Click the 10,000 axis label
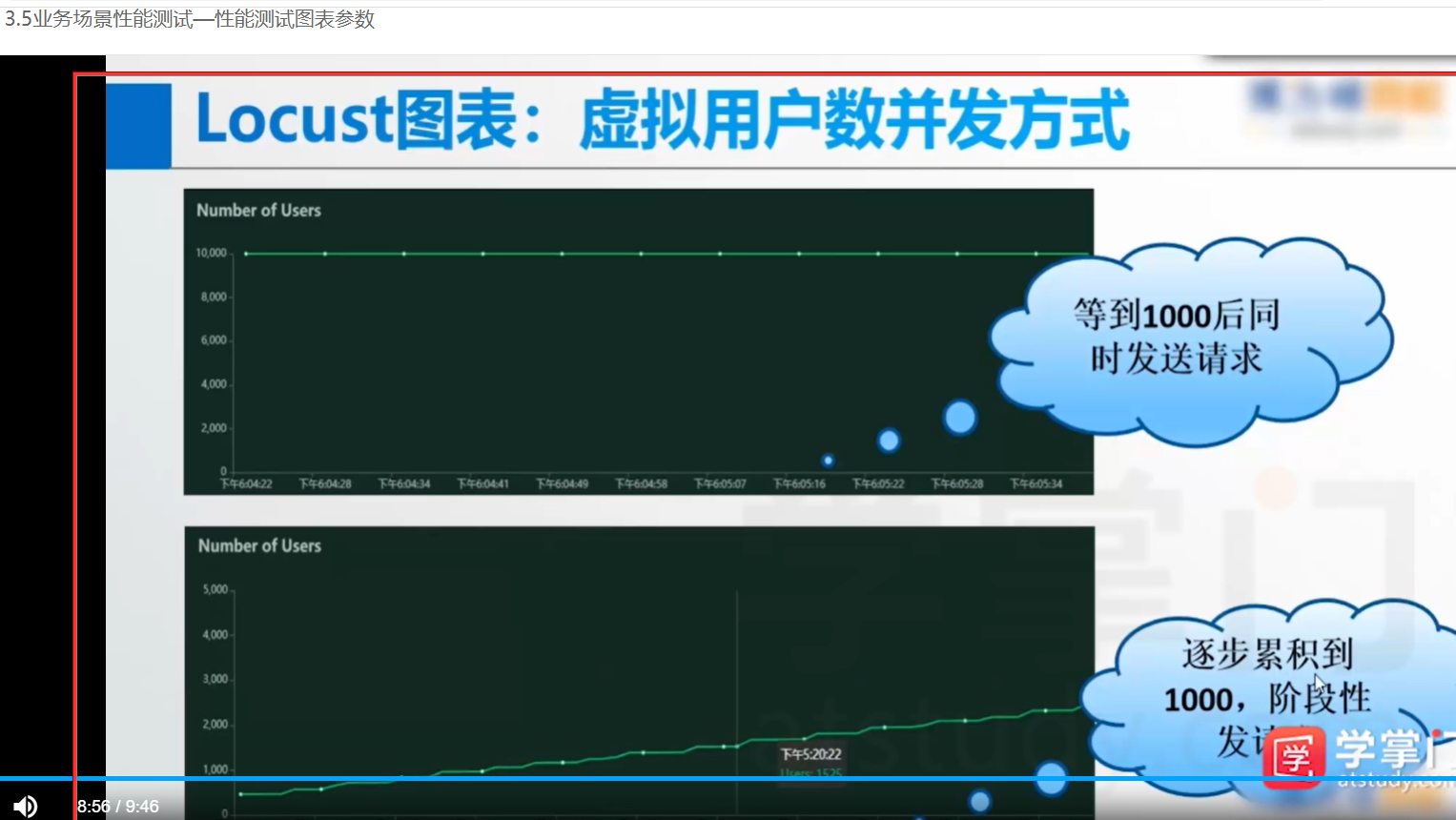The width and height of the screenshot is (1456, 820). pyautogui.click(x=211, y=253)
